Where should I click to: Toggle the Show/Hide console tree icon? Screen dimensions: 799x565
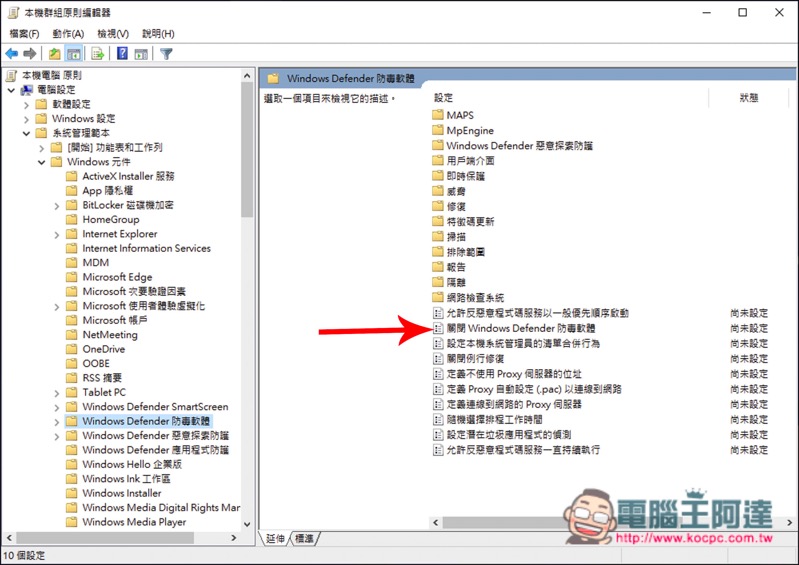pyautogui.click(x=74, y=53)
